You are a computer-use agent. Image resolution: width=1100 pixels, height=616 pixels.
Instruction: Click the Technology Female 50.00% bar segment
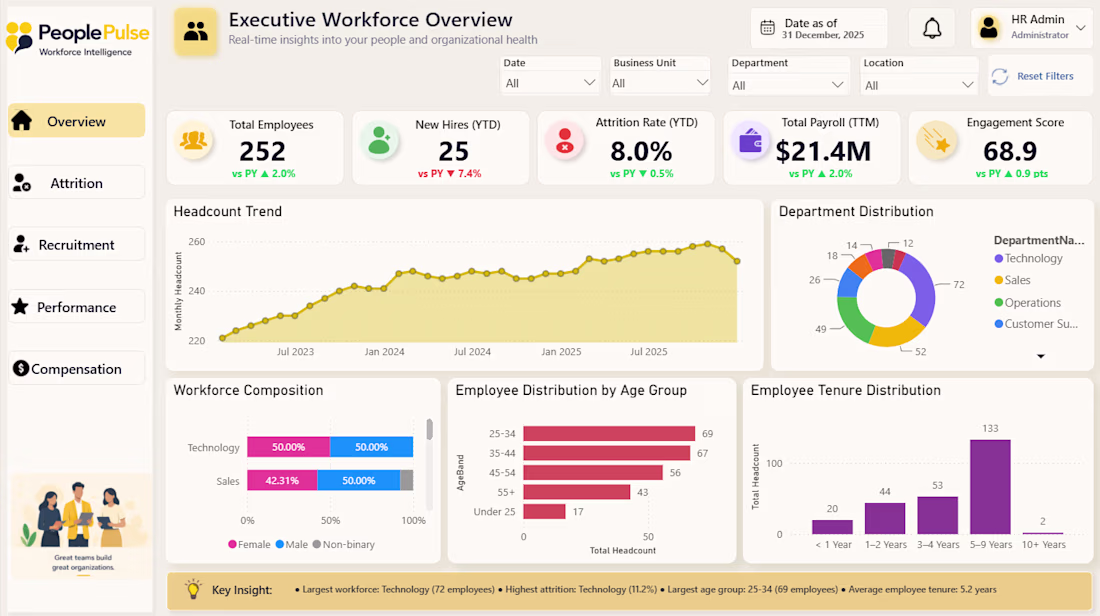(288, 447)
